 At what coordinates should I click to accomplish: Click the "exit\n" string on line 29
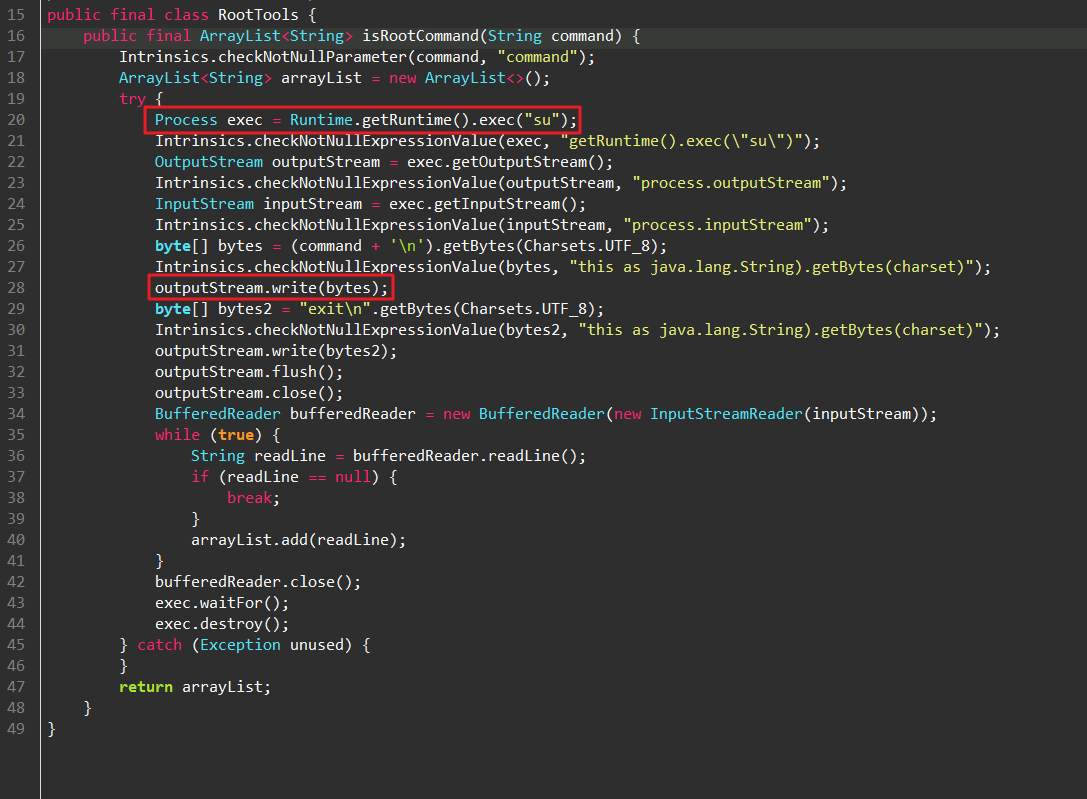point(335,308)
